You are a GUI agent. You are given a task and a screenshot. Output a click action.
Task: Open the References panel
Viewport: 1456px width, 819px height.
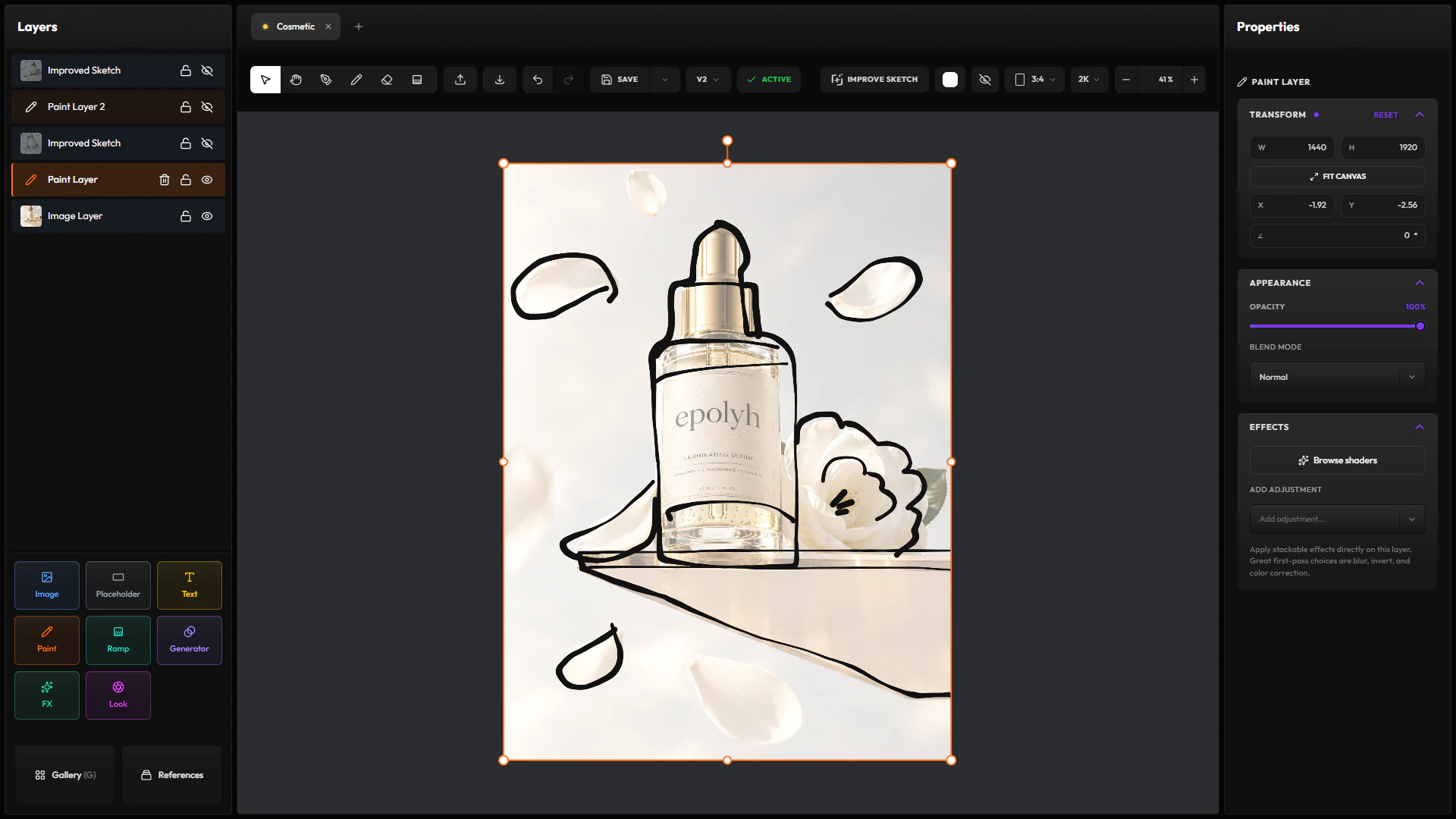pyautogui.click(x=172, y=775)
